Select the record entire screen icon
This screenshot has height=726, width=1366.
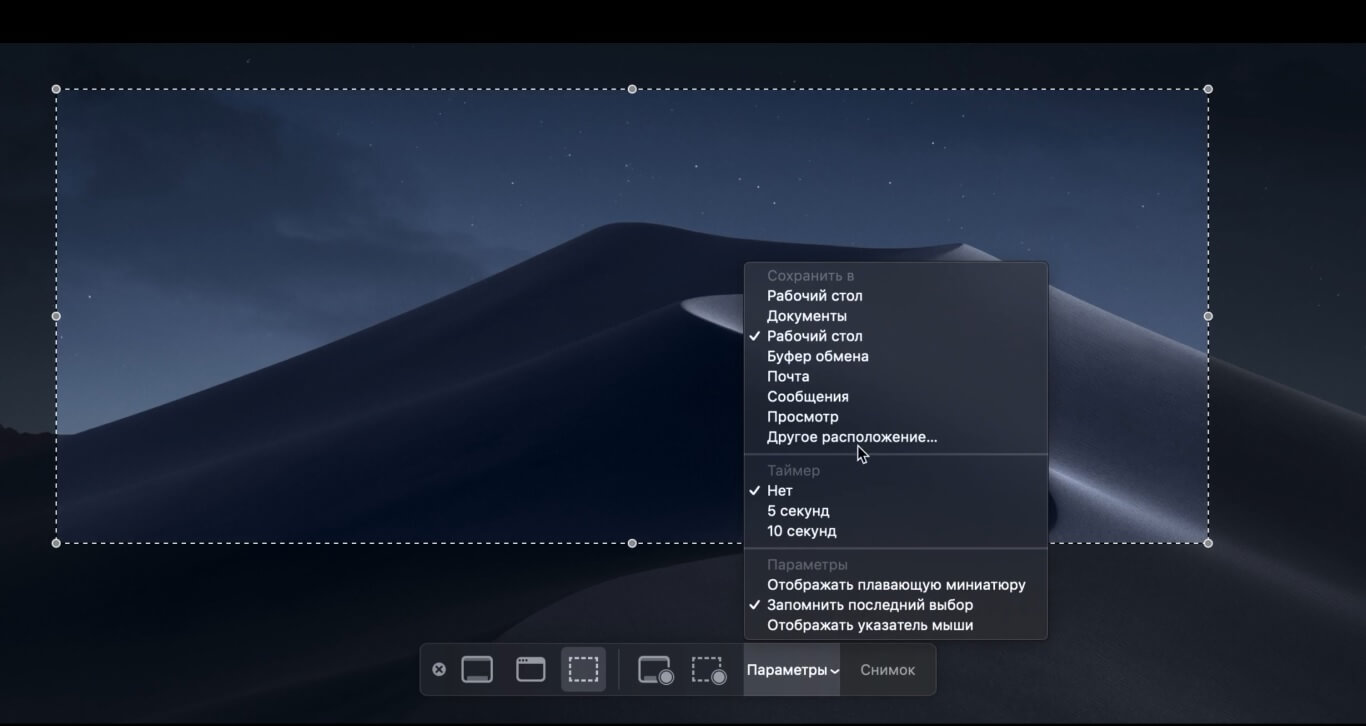coord(655,670)
